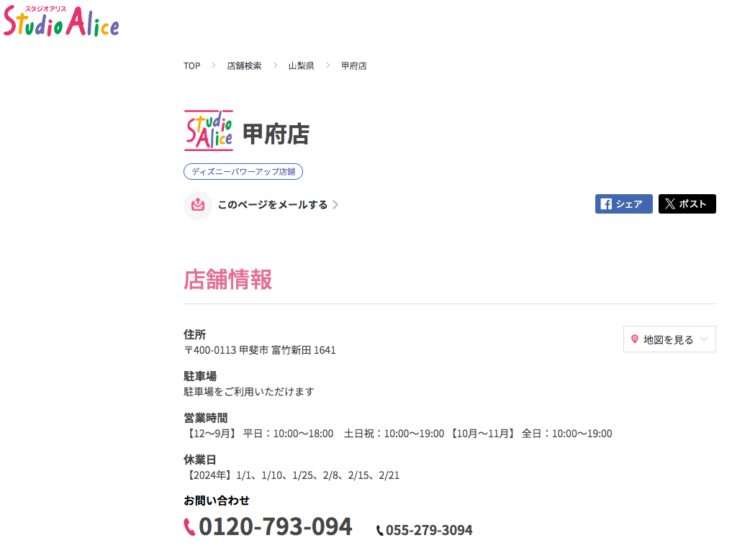Image resolution: width=750 pixels, height=548 pixels.
Task: Open このページをメールする link
Action: [x=273, y=205]
